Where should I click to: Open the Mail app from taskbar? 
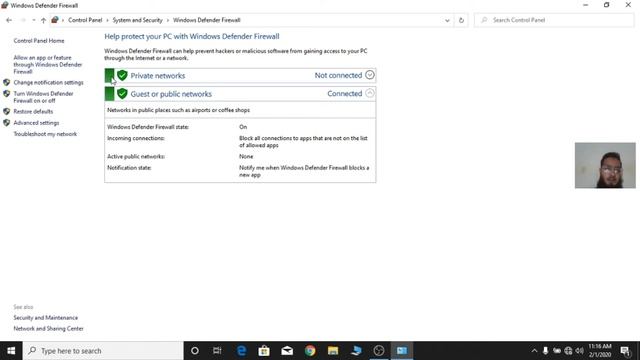(x=287, y=351)
